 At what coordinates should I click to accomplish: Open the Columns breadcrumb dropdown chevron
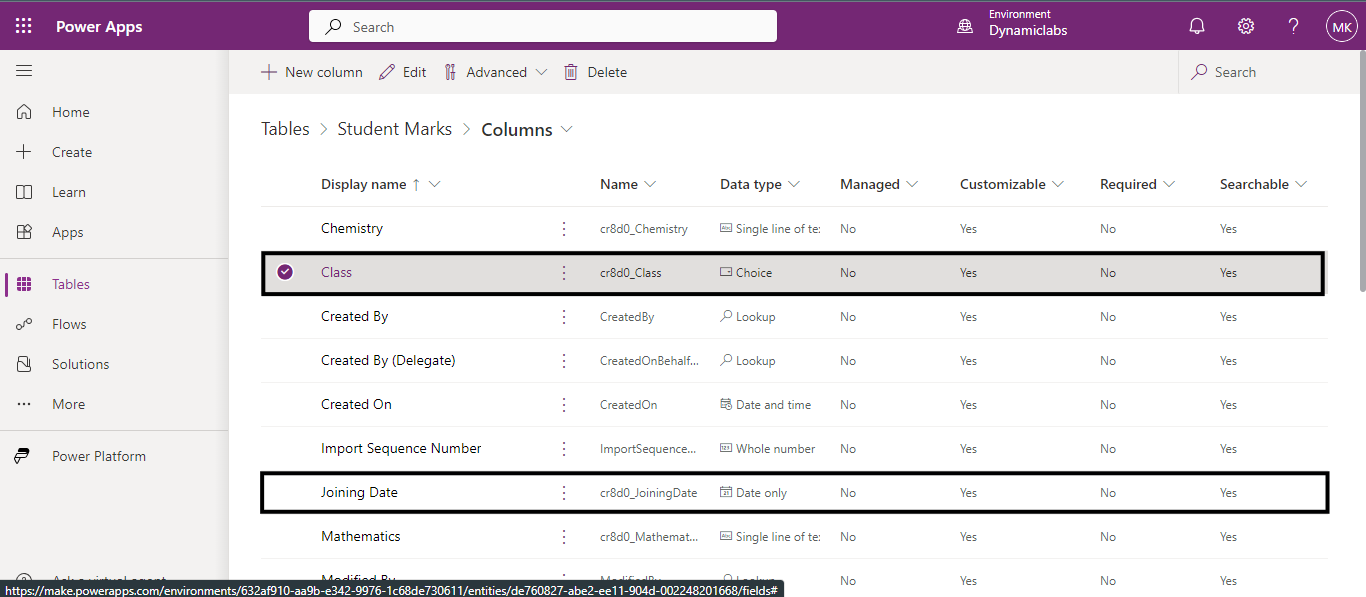[567, 129]
